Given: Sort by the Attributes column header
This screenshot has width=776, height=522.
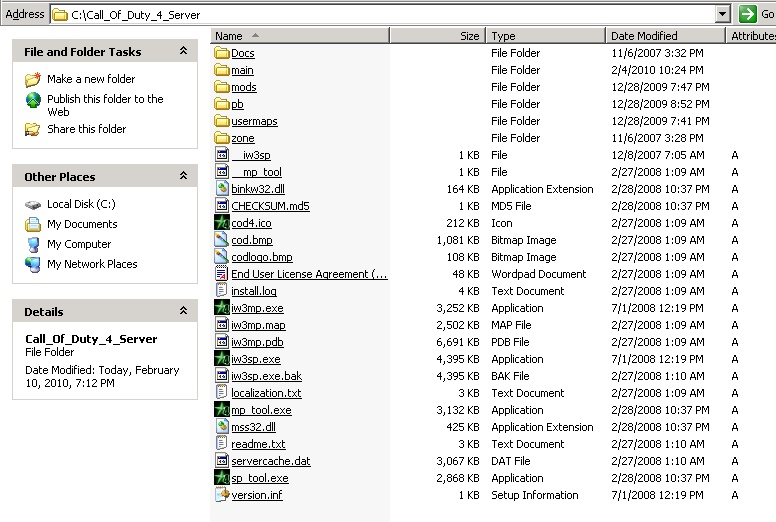Looking at the screenshot, I should [751, 36].
